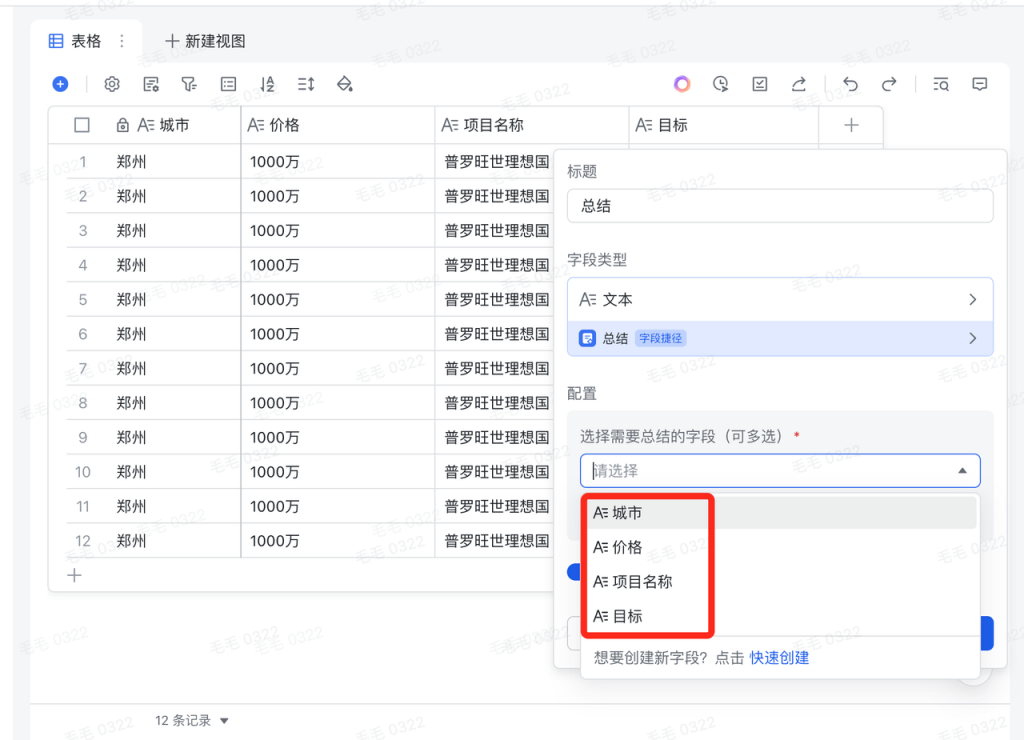This screenshot has height=740, width=1024.
Task: Click the share arrow icon
Action: click(799, 84)
